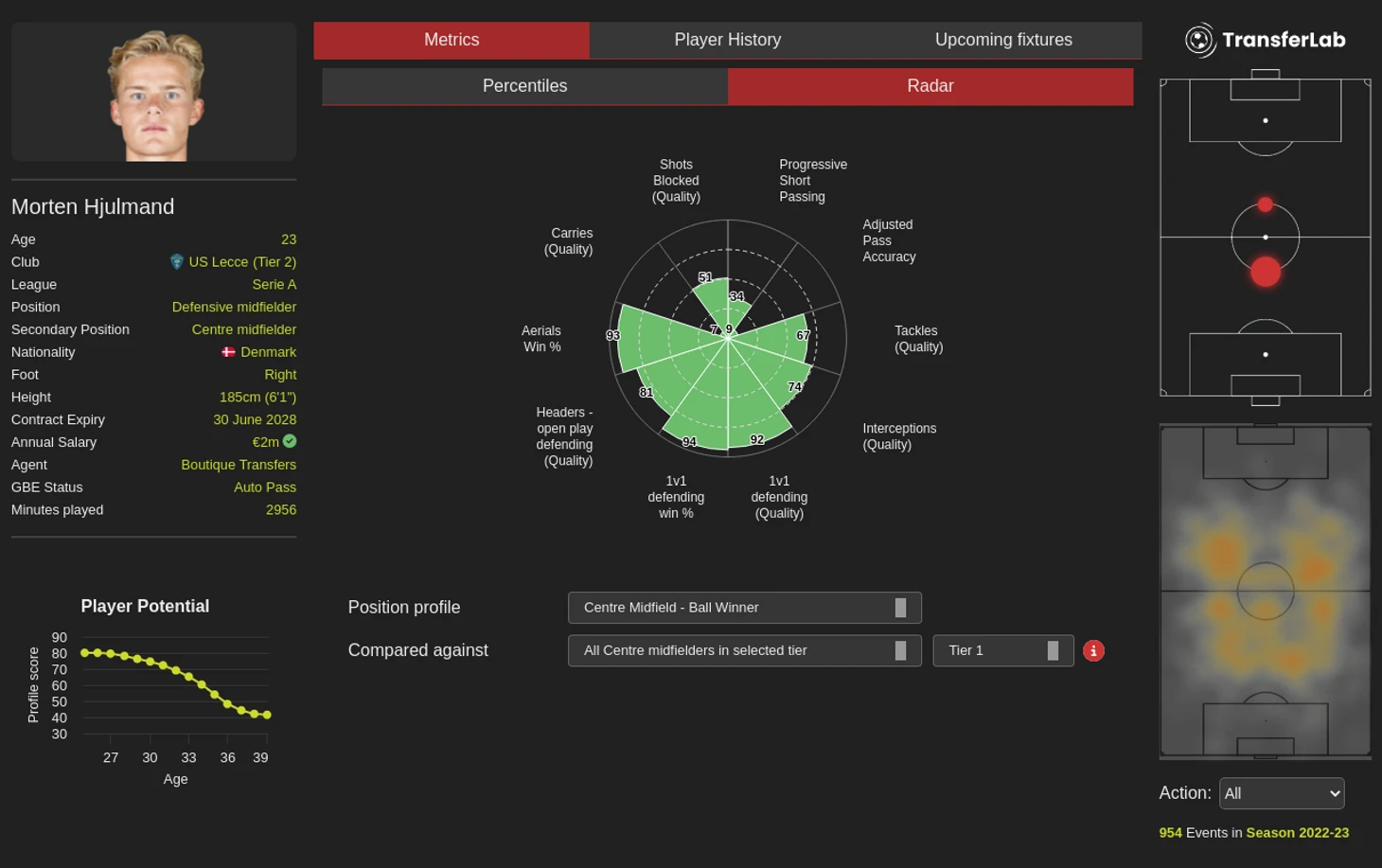Viewport: 1382px width, 868px height.
Task: Toggle to Percentiles view
Action: tap(524, 86)
